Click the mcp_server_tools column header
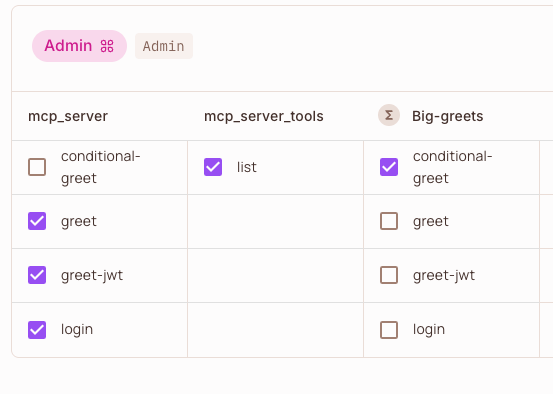This screenshot has height=394, width=553. click(264, 116)
